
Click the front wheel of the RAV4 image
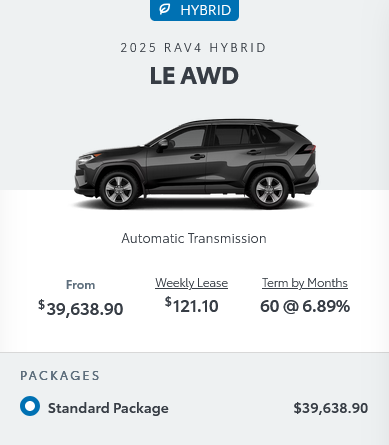point(119,190)
